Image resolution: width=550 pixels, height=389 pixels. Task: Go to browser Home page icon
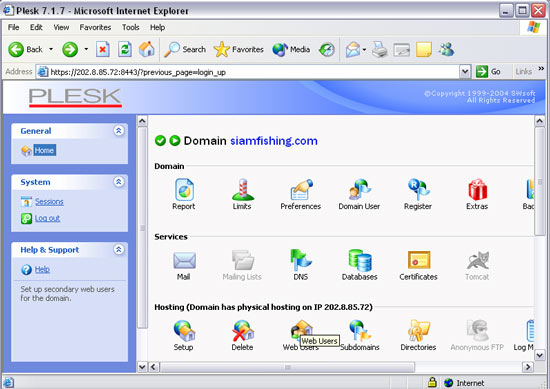[147, 49]
